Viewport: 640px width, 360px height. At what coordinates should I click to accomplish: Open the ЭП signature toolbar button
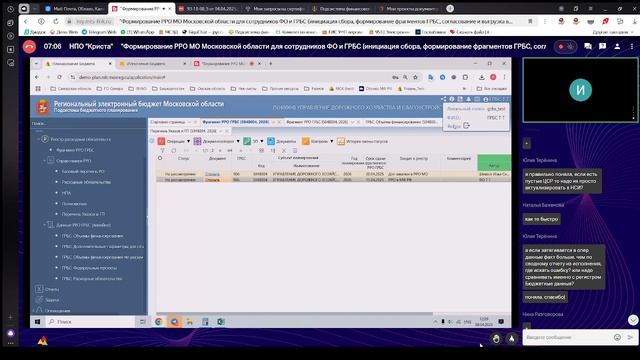251,141
